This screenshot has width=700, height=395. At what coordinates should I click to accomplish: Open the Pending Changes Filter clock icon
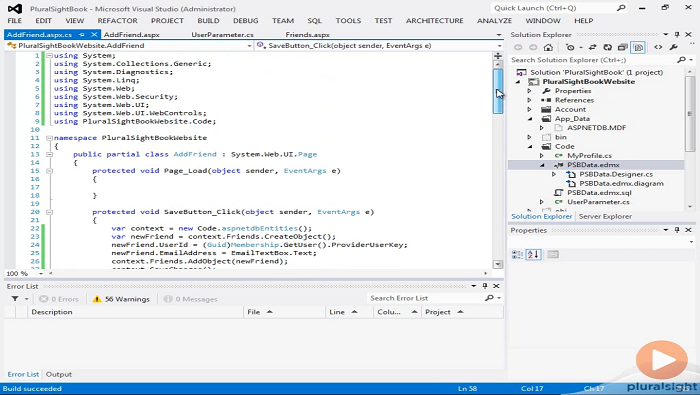[x=570, y=47]
